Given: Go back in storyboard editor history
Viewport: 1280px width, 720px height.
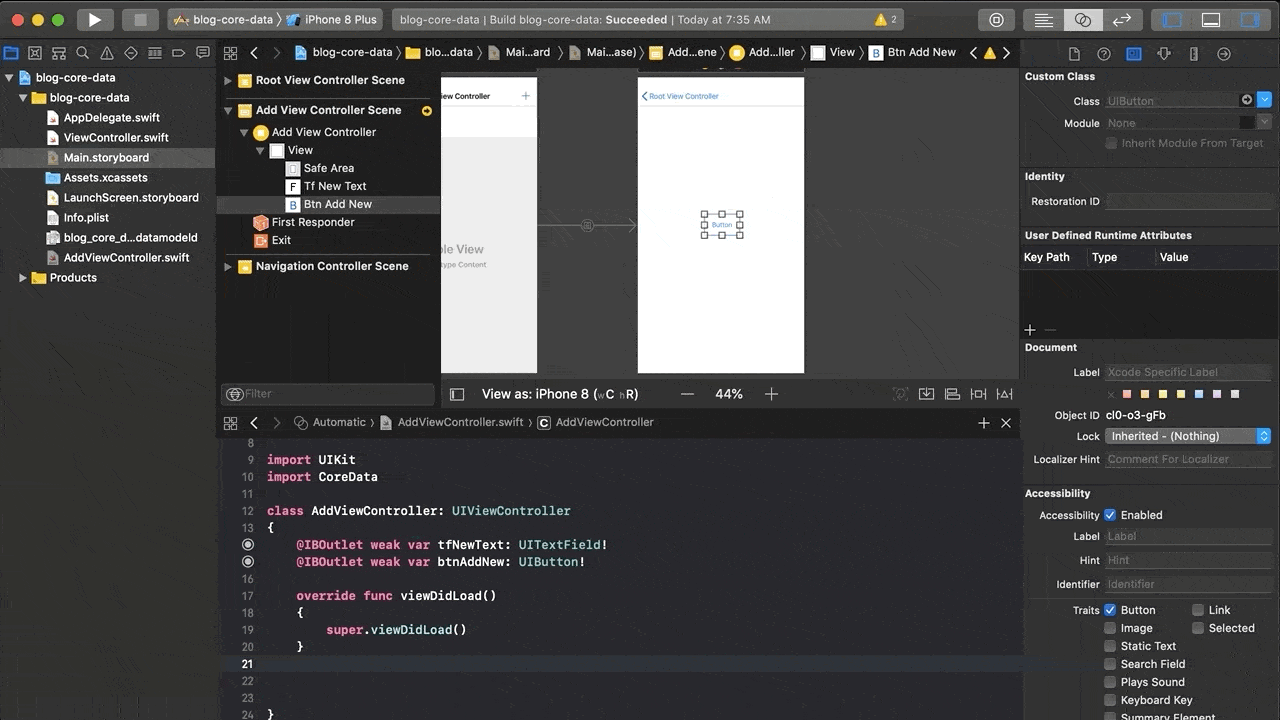Looking at the screenshot, I should tap(254, 53).
